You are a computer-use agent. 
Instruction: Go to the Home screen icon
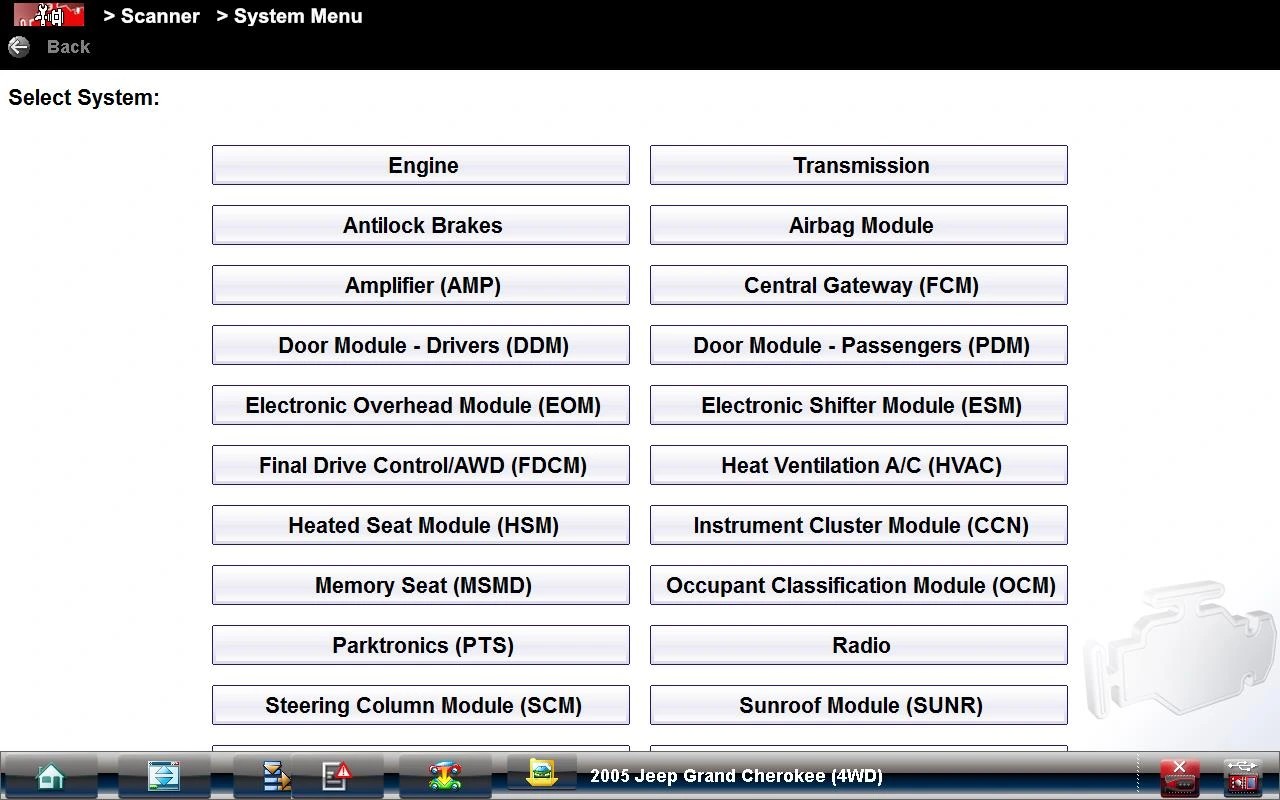point(50,776)
